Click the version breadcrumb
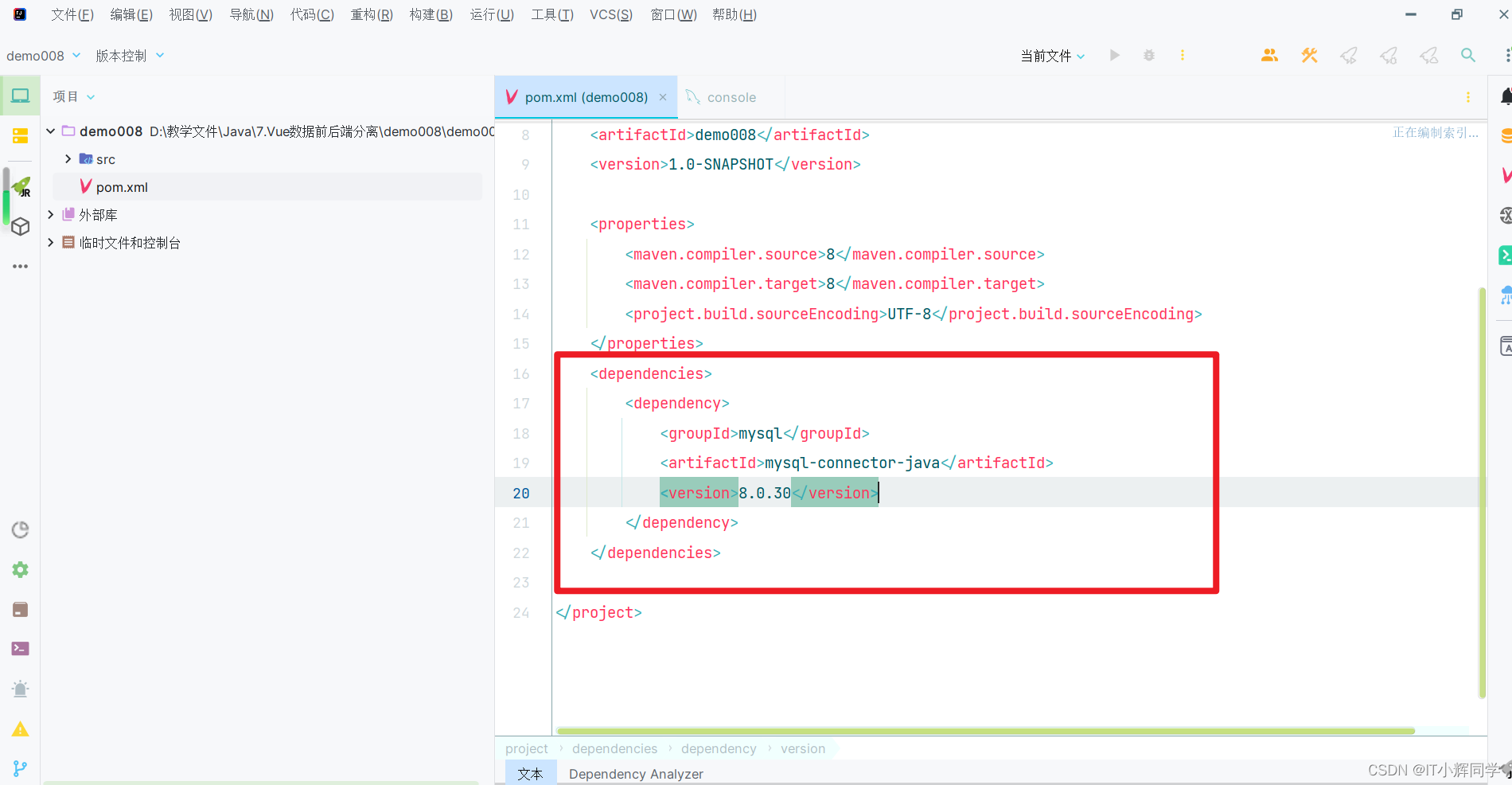The height and width of the screenshot is (785, 1512). pos(803,748)
